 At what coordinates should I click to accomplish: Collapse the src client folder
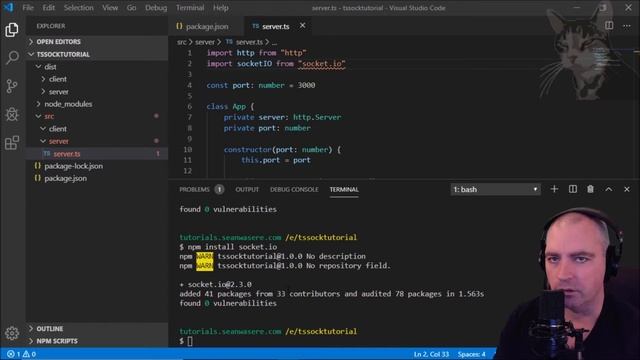(43, 129)
